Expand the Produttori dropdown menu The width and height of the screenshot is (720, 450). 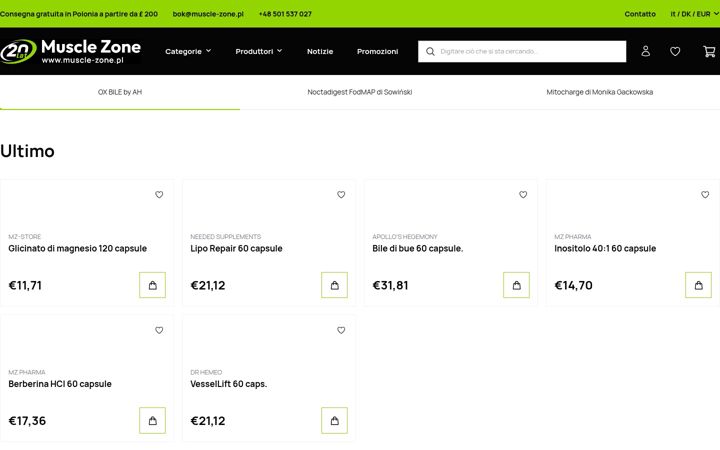tap(259, 51)
